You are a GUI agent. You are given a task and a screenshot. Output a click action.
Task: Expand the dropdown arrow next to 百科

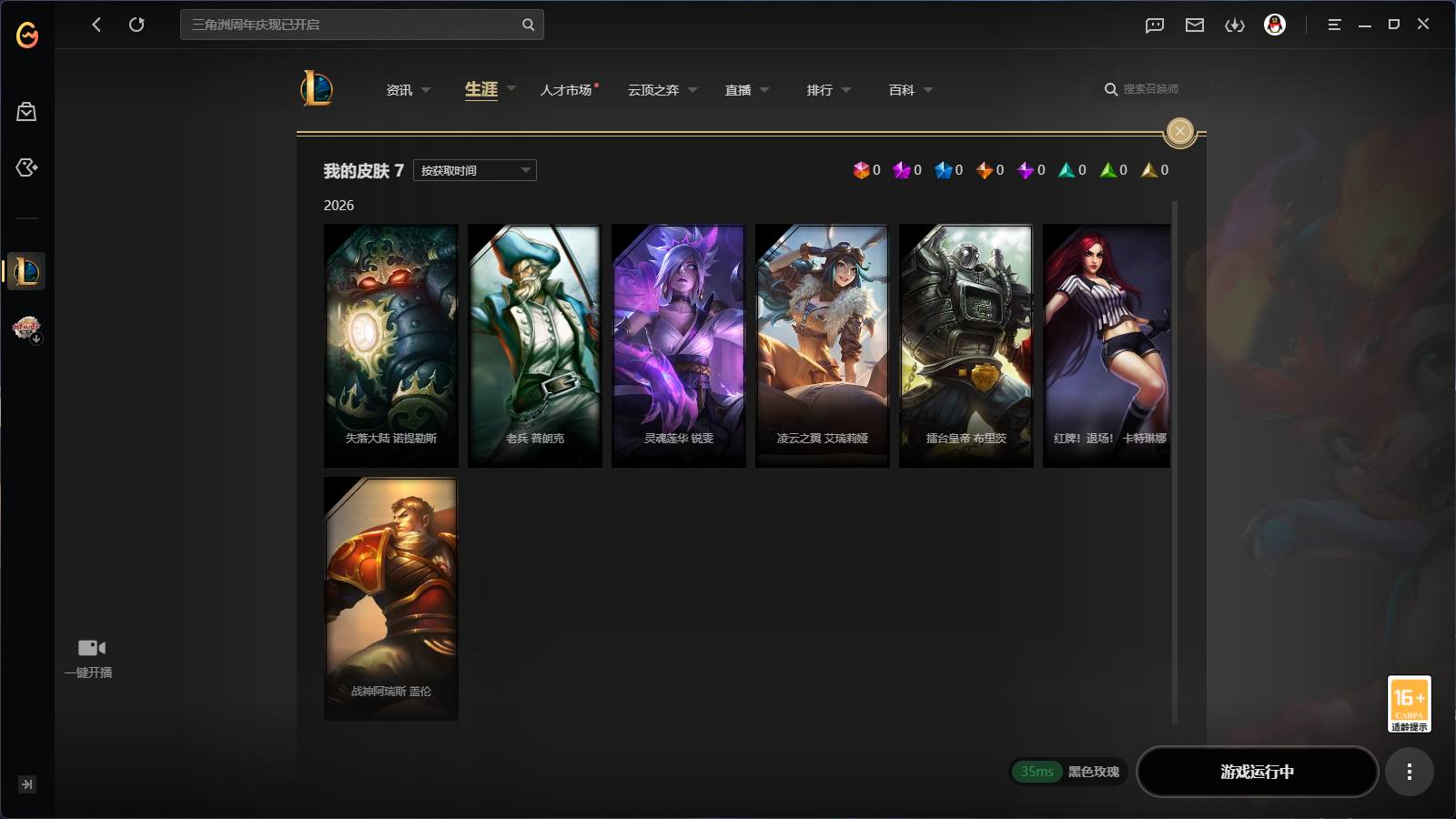(928, 90)
